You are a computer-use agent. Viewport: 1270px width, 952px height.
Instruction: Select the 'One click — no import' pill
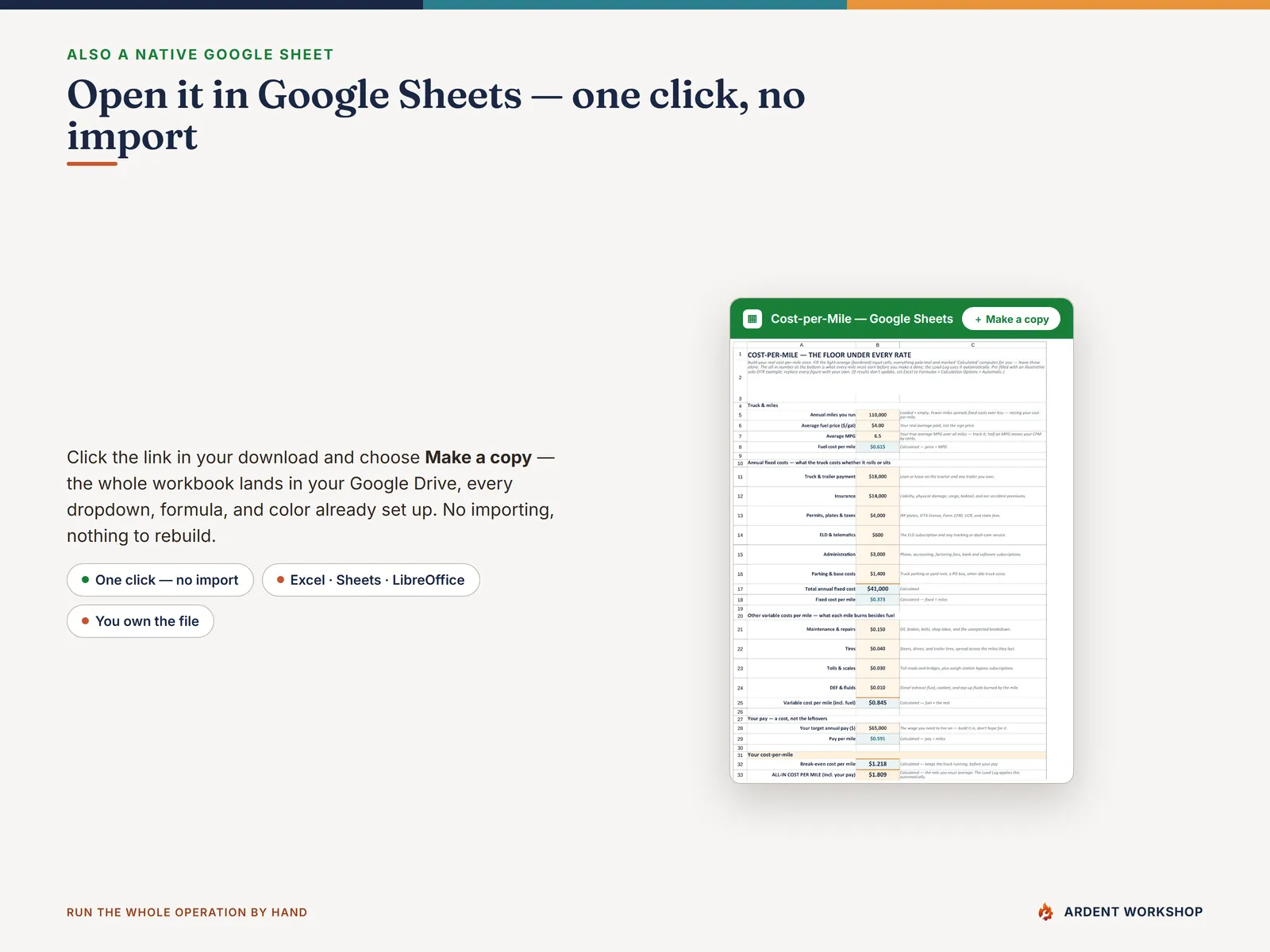point(160,580)
